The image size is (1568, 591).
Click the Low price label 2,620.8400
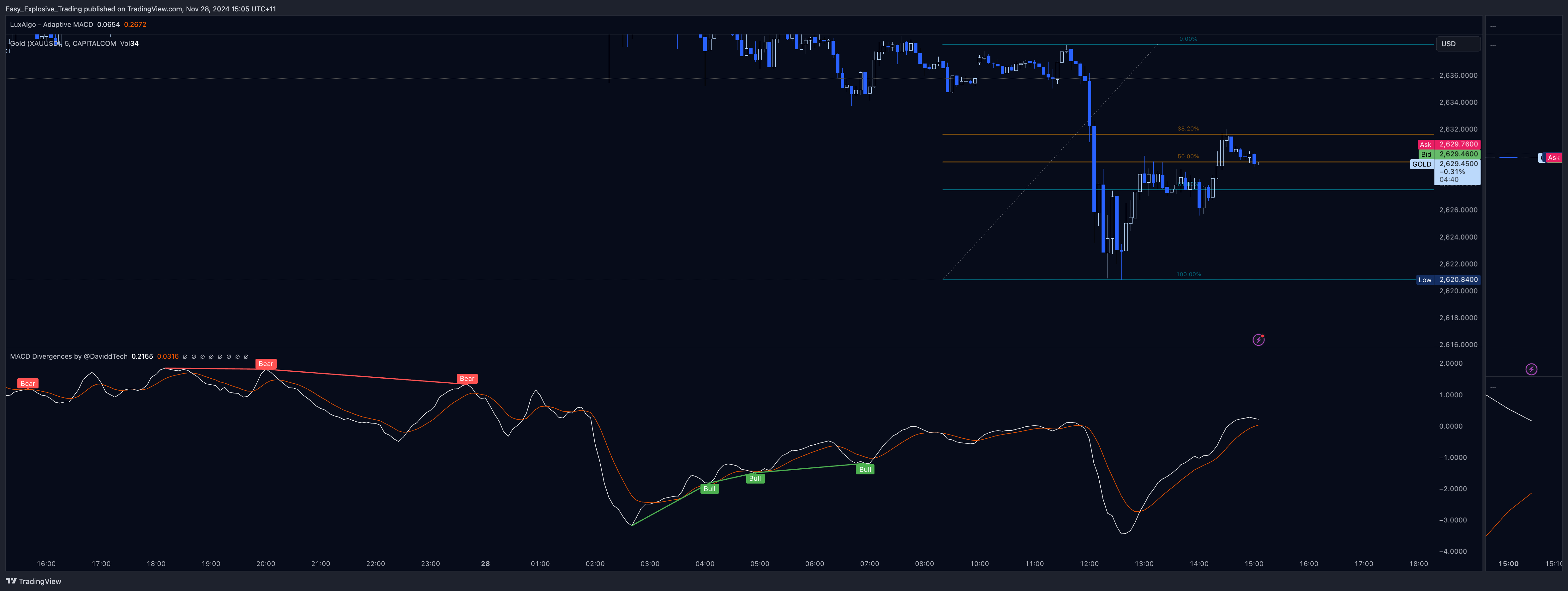[1458, 280]
